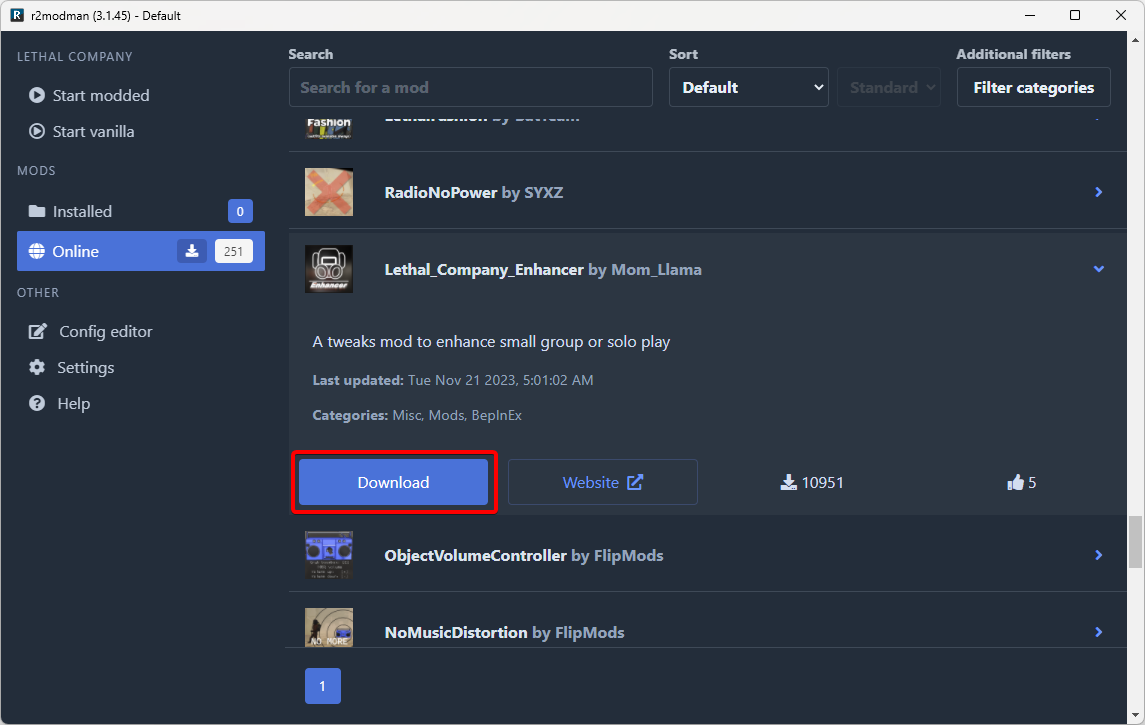Download the Lethal_Company_Enhancer mod
This screenshot has height=725, width=1145.
pos(393,483)
